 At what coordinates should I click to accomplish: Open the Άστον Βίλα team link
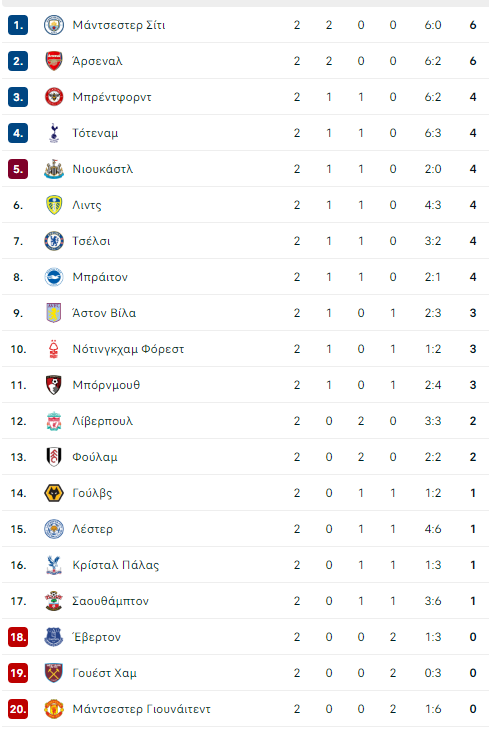tap(104, 313)
